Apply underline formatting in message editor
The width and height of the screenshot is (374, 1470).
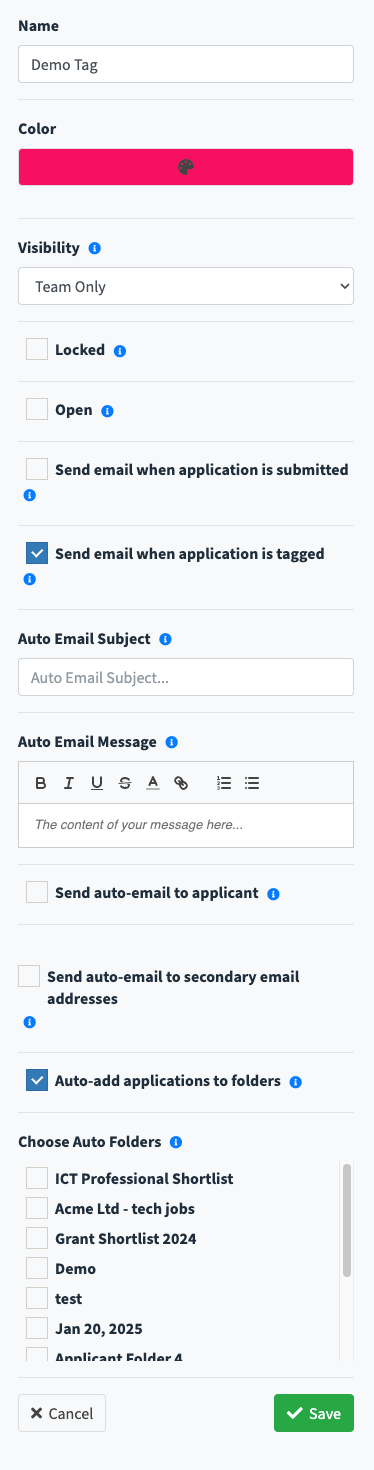97,783
